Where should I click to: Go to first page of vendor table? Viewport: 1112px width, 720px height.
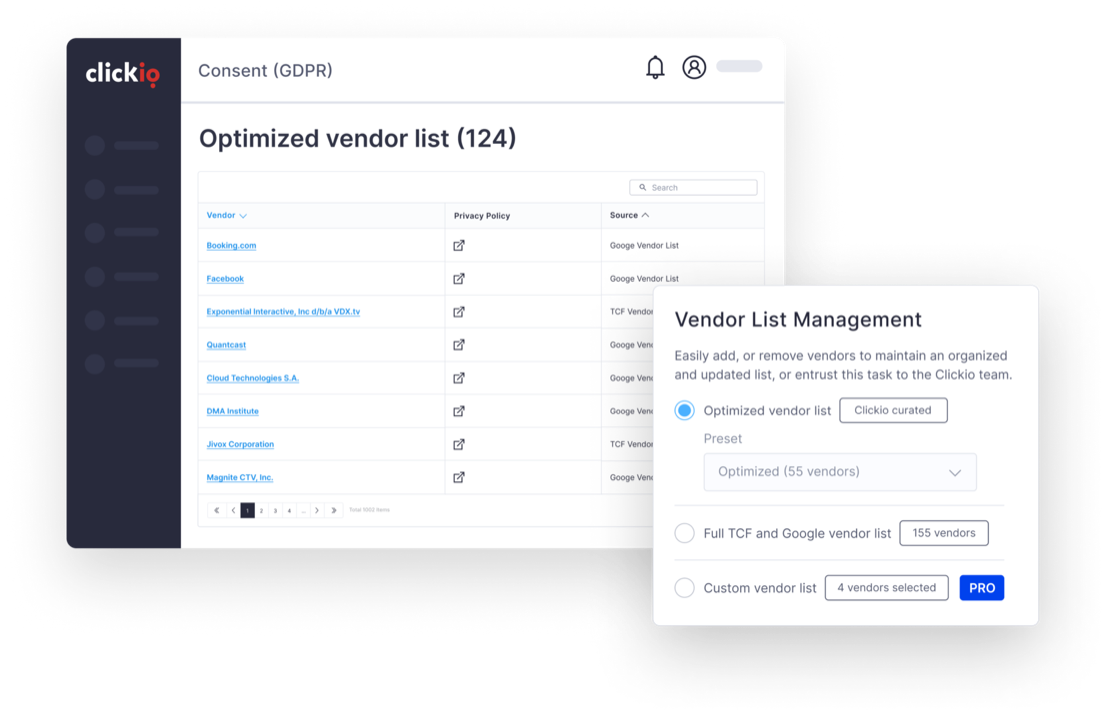click(216, 510)
